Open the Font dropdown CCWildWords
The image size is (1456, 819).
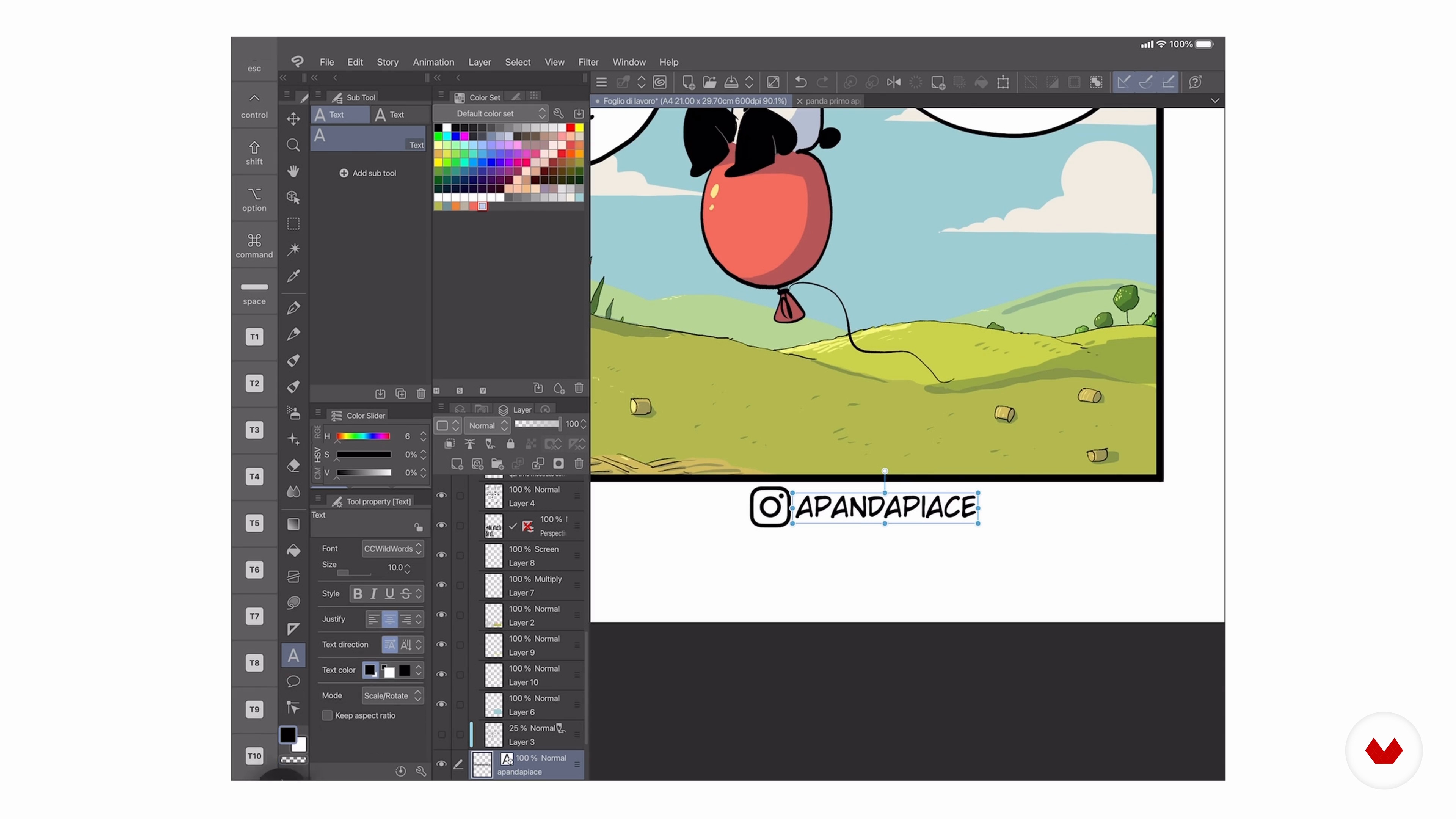pos(393,548)
